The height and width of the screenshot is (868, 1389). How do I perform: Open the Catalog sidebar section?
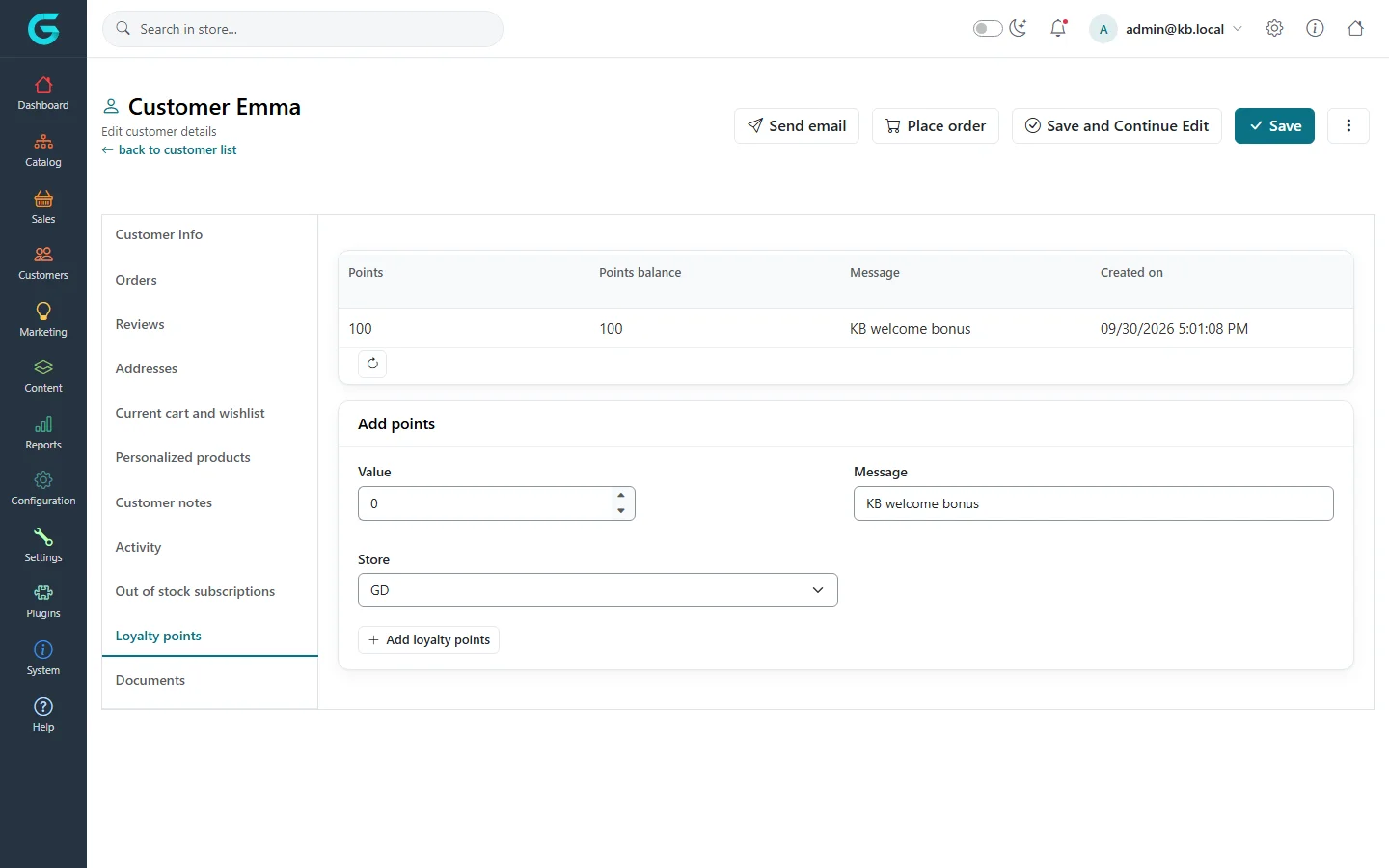43,150
